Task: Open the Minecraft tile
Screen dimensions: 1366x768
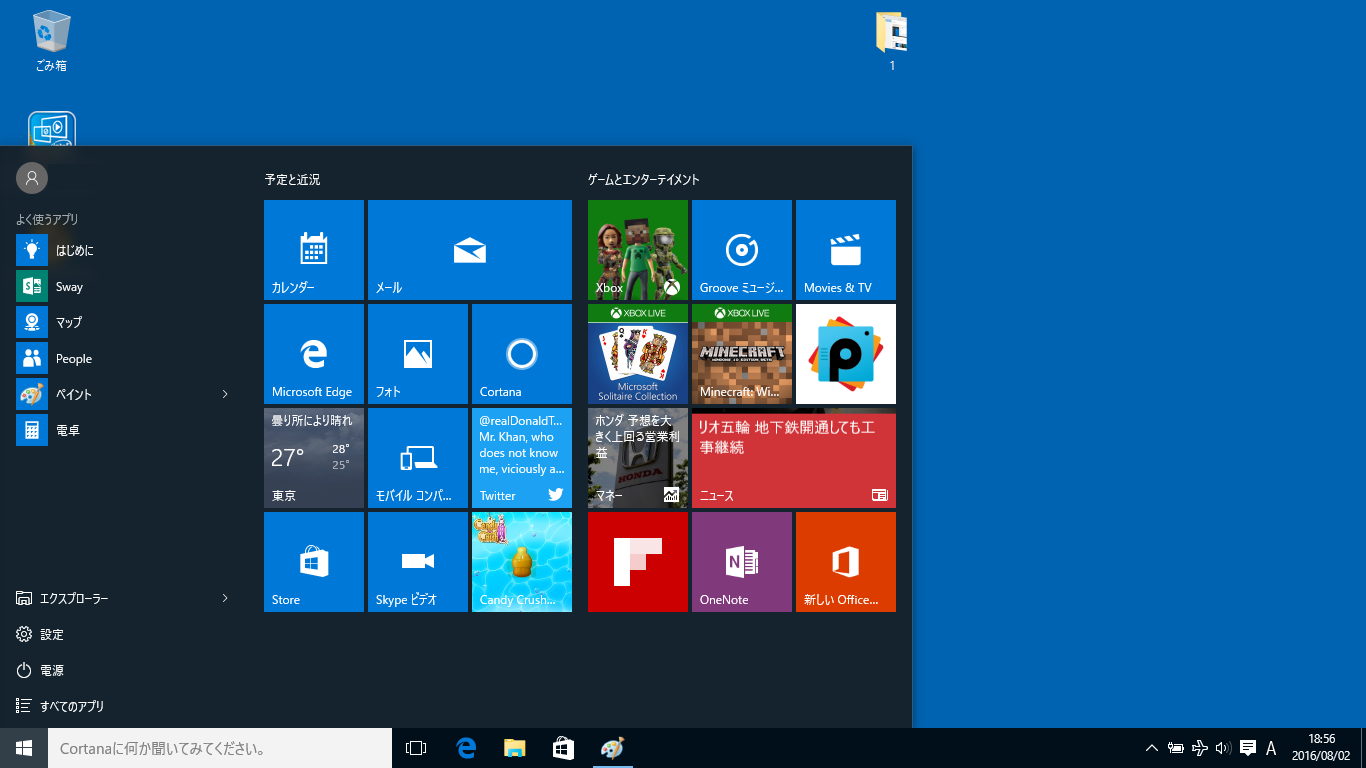Action: [742, 354]
